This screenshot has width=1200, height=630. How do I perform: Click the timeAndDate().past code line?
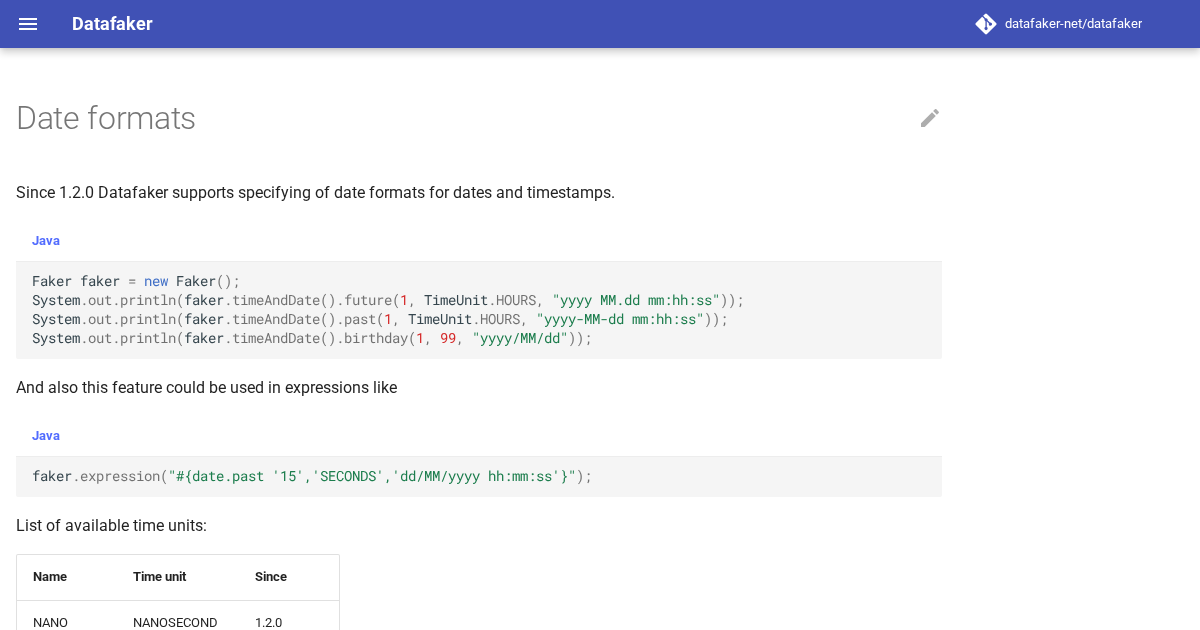click(x=380, y=320)
